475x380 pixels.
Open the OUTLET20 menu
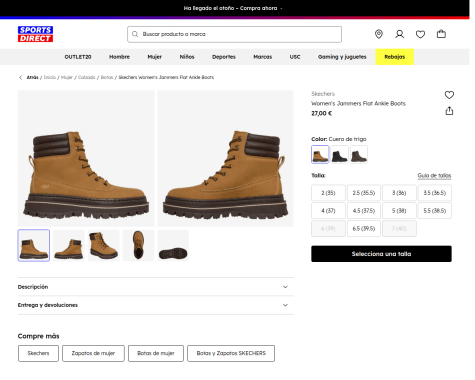[78, 57]
